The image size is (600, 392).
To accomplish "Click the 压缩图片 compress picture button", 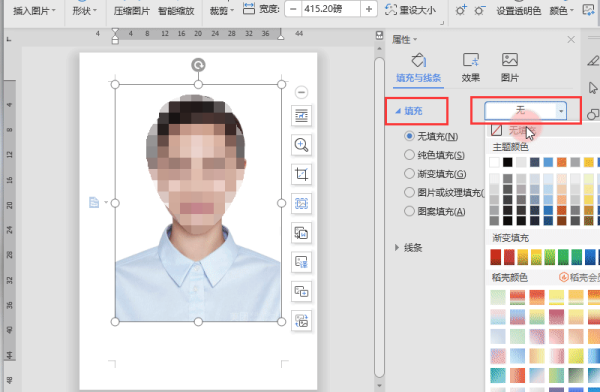I will [132, 11].
